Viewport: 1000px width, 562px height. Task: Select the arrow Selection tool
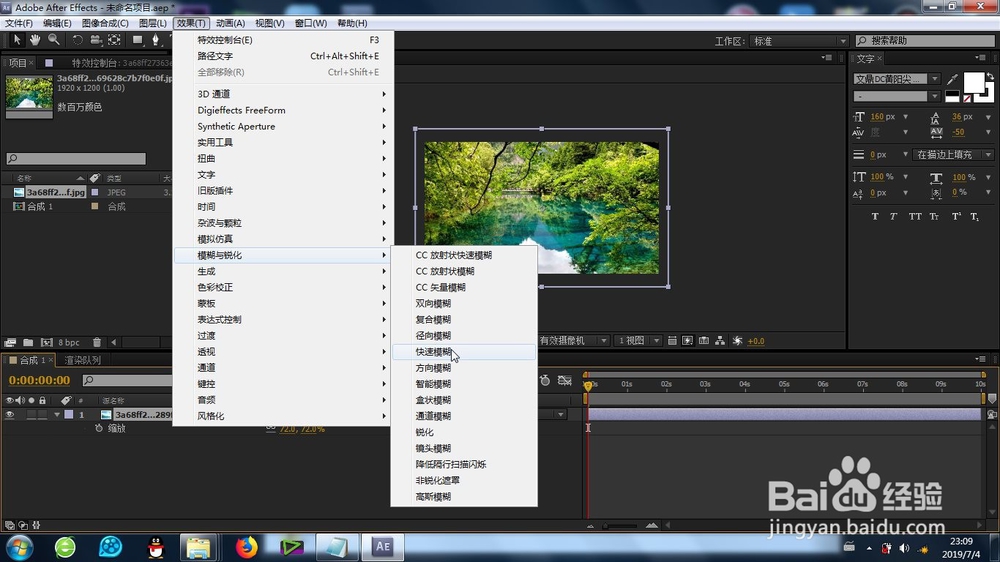pyautogui.click(x=17, y=40)
